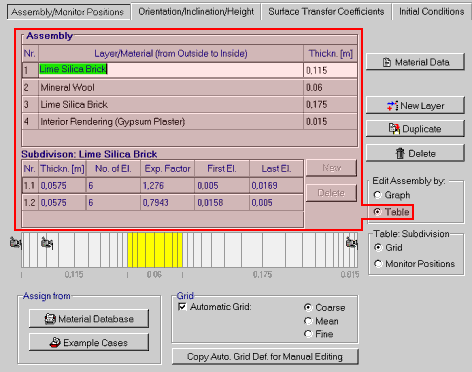This screenshot has width=472, height=372.
Task: Delete the selected assembly layer
Action: point(415,153)
